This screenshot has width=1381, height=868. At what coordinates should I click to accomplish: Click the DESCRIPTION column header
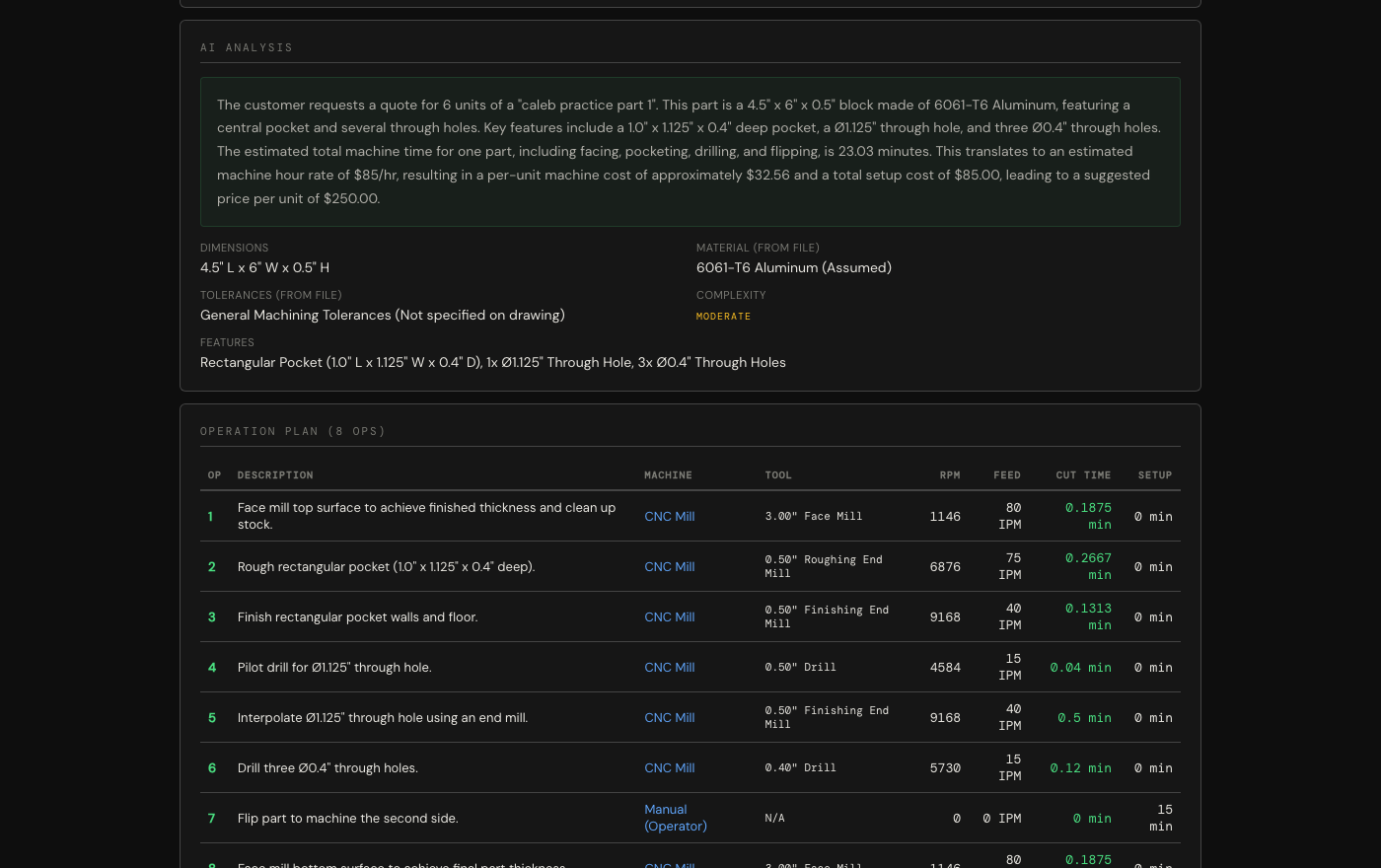click(x=275, y=475)
